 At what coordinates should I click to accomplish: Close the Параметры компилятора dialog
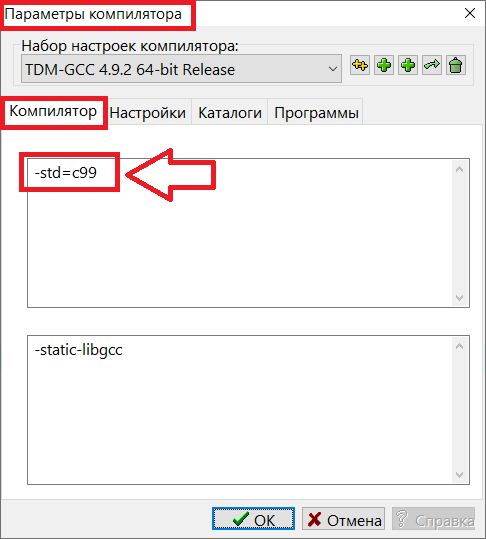[470, 13]
